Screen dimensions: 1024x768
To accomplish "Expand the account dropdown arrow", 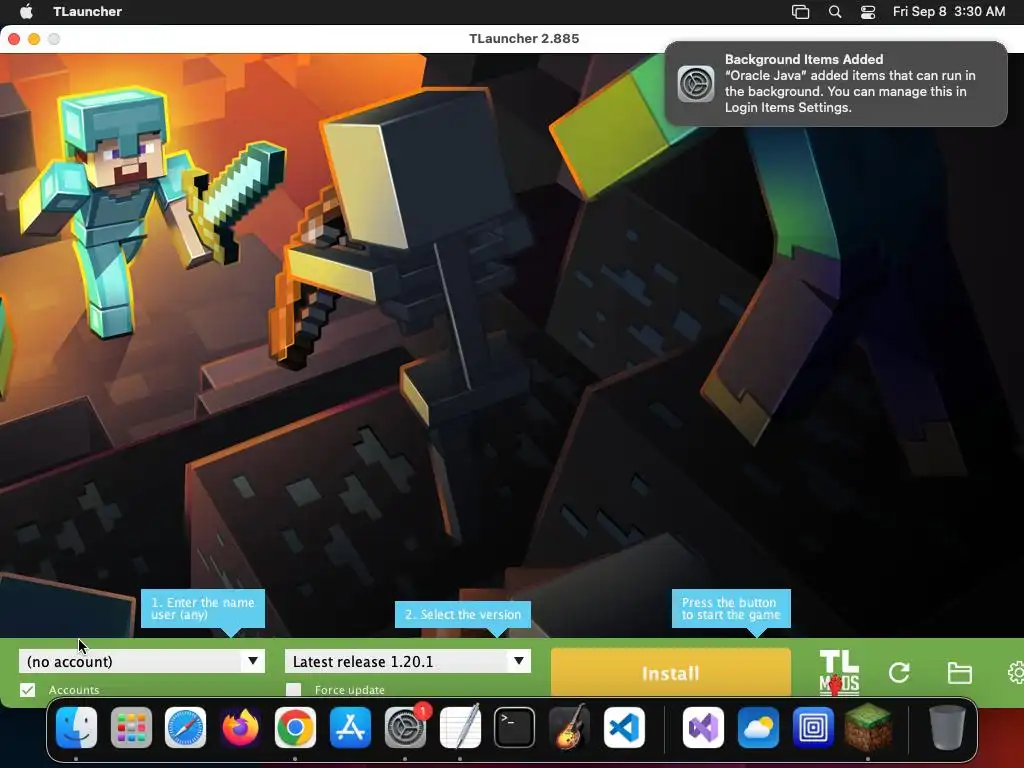I will pos(253,661).
